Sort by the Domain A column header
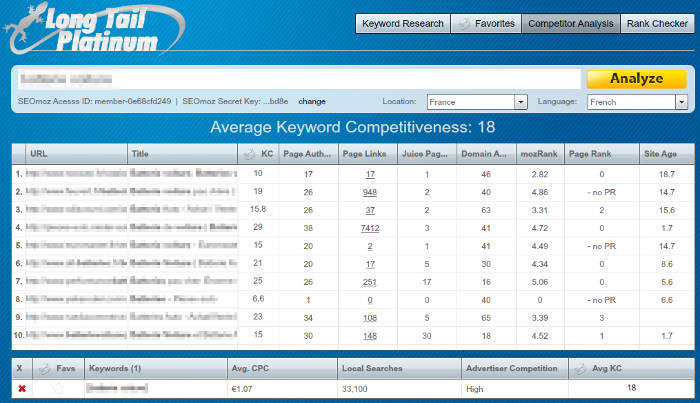This screenshot has width=700, height=403. click(486, 154)
